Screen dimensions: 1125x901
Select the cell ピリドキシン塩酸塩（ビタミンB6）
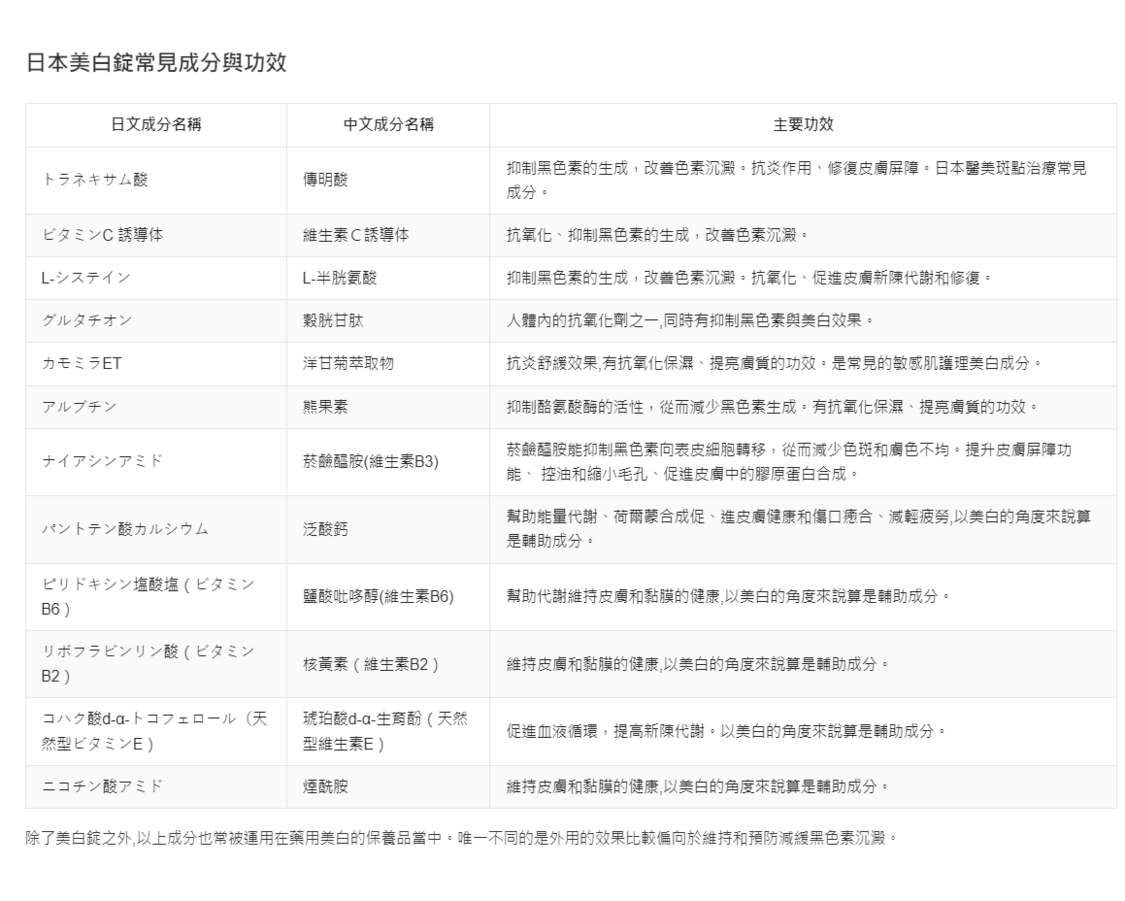(x=156, y=597)
